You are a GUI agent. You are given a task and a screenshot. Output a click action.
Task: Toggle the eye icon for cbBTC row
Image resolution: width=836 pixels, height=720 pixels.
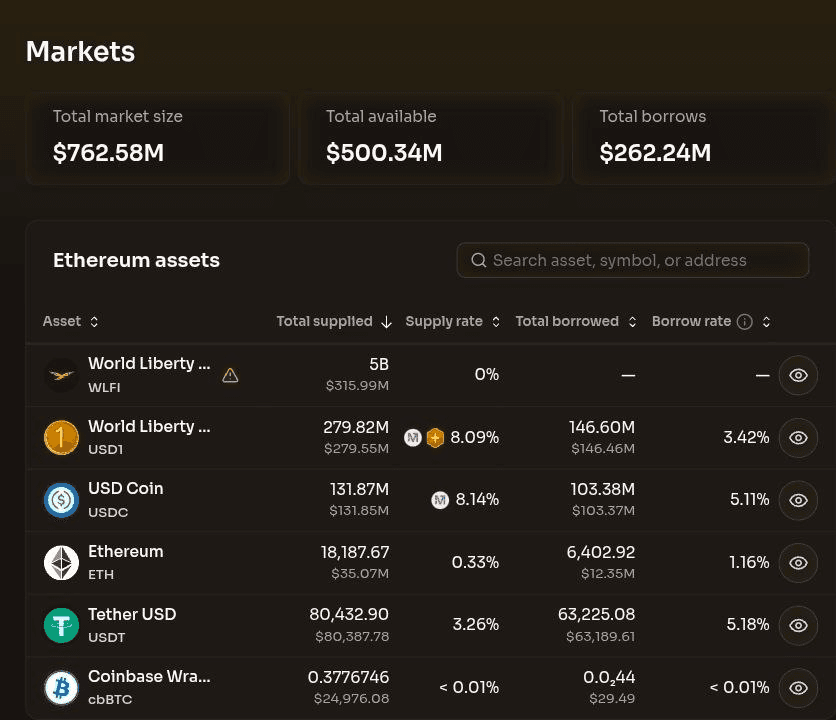pos(798,687)
